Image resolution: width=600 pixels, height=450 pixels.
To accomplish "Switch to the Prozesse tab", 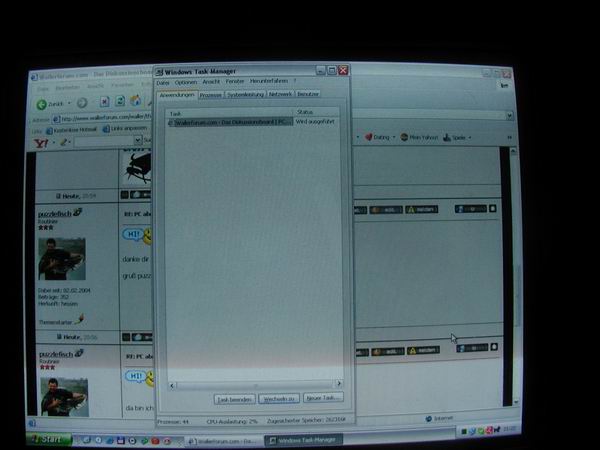I will pos(210,95).
